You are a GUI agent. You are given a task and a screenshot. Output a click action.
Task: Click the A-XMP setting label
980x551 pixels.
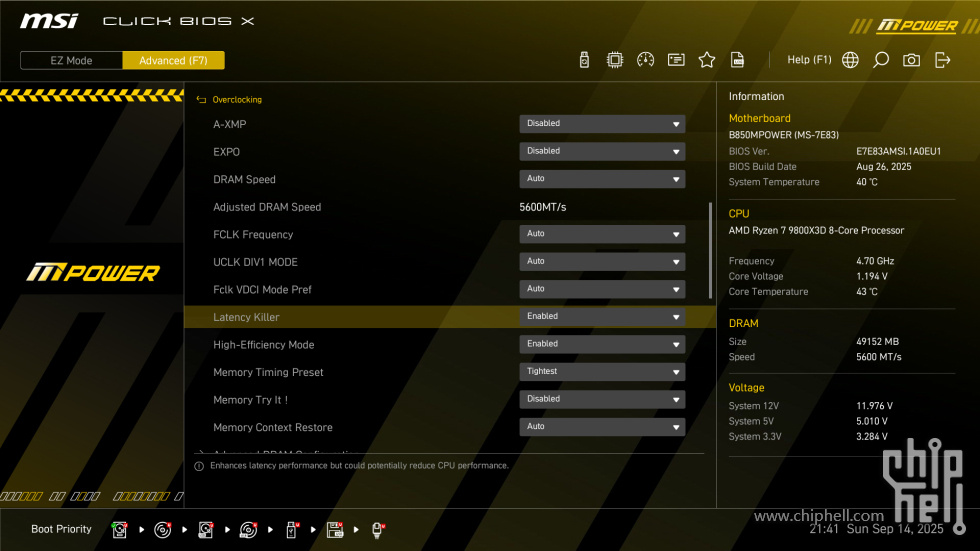(229, 124)
